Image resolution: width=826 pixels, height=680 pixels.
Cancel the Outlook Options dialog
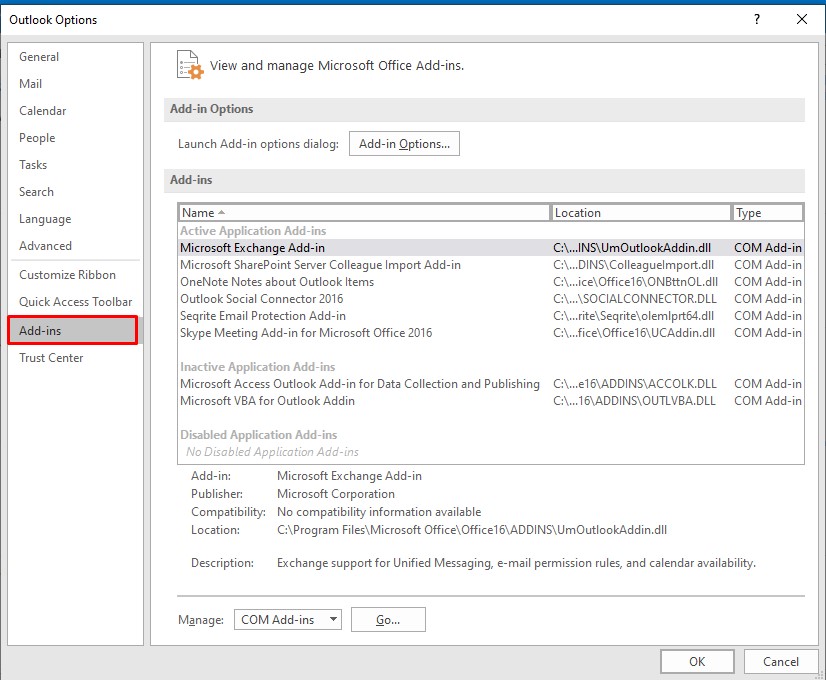coord(780,661)
